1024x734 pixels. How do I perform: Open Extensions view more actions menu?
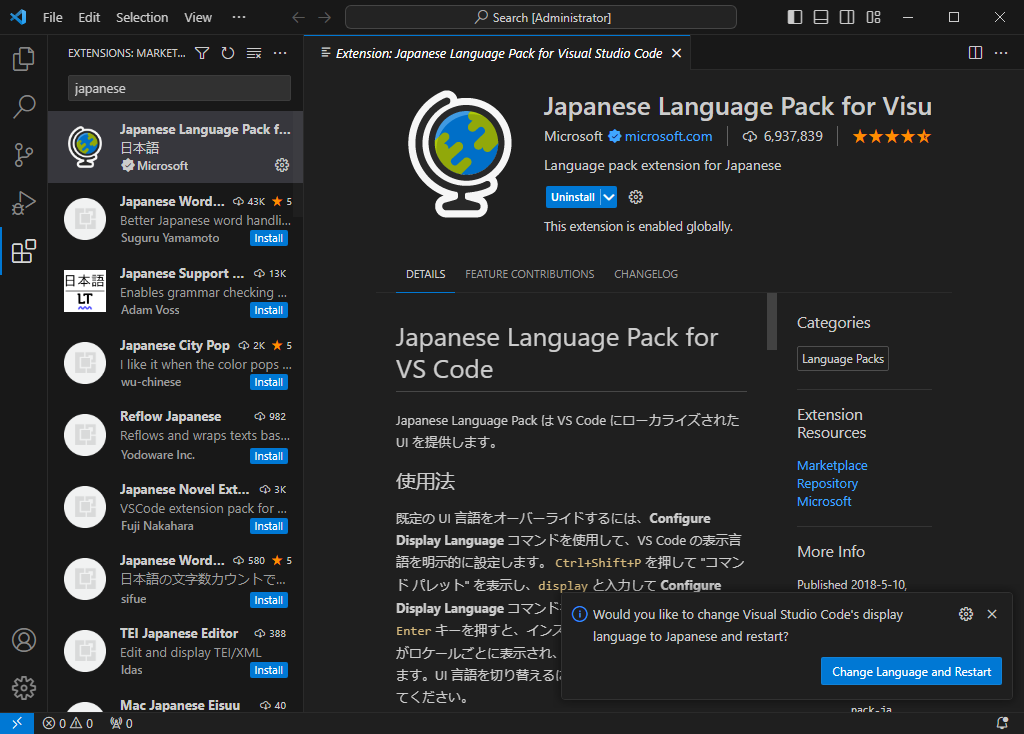pyautogui.click(x=280, y=53)
